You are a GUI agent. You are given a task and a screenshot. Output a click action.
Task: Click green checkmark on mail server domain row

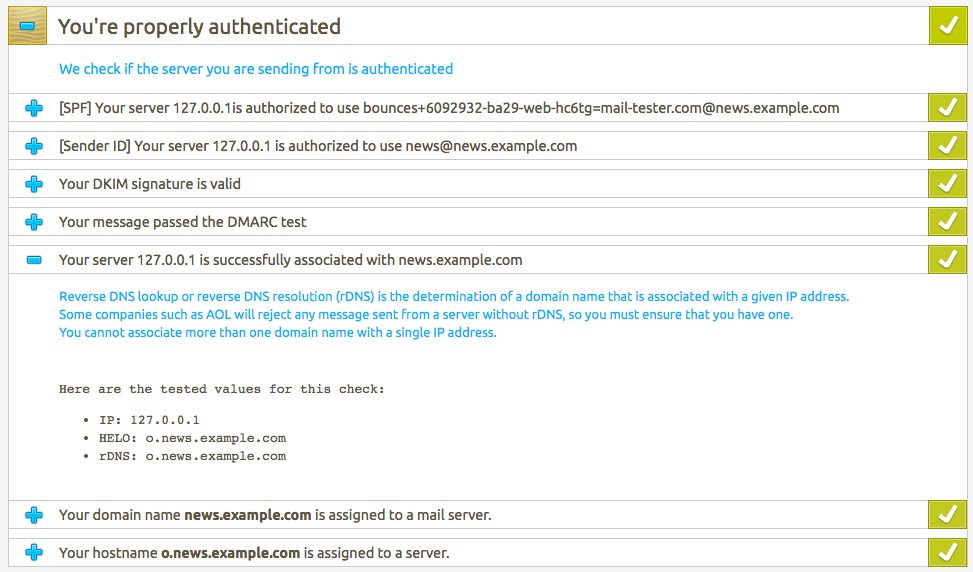948,514
